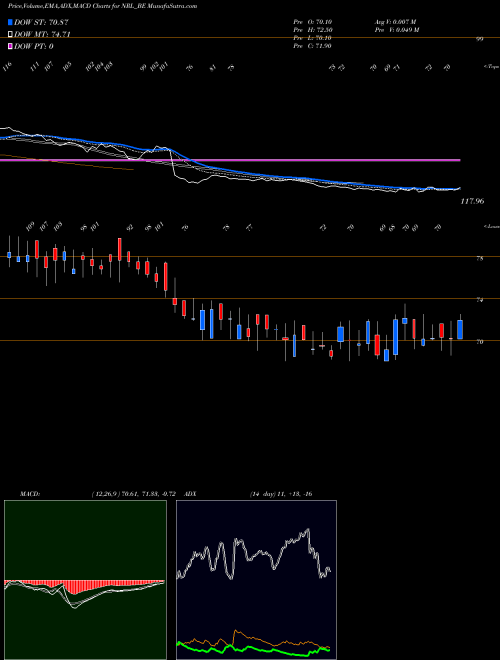Click the 'MACD:' heading label
The image size is (500, 660).
click(x=29, y=494)
